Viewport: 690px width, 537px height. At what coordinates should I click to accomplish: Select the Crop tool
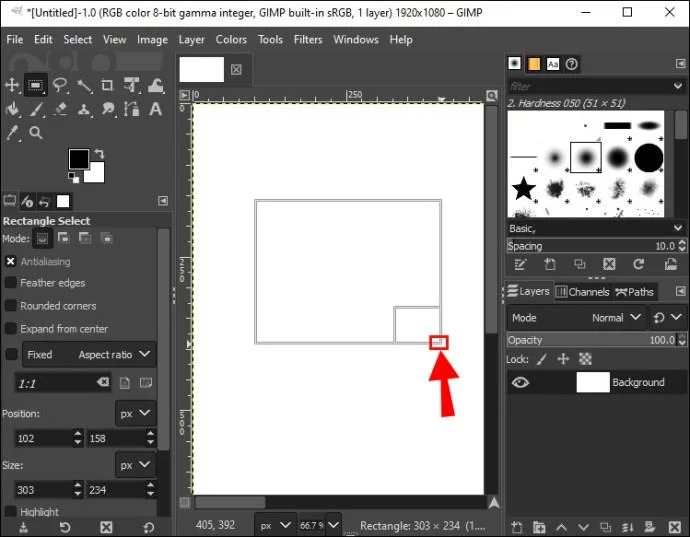tap(107, 85)
